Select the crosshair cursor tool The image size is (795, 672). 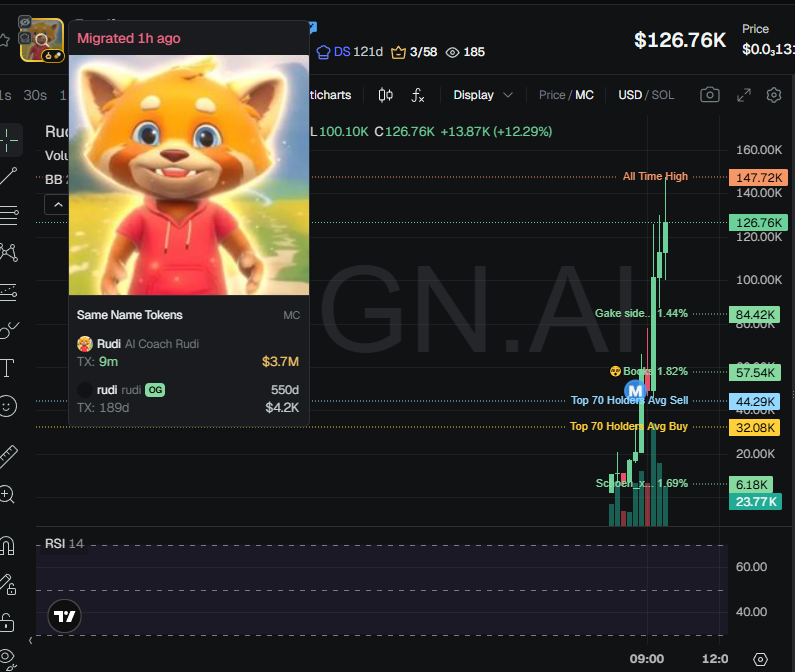pos(9,140)
